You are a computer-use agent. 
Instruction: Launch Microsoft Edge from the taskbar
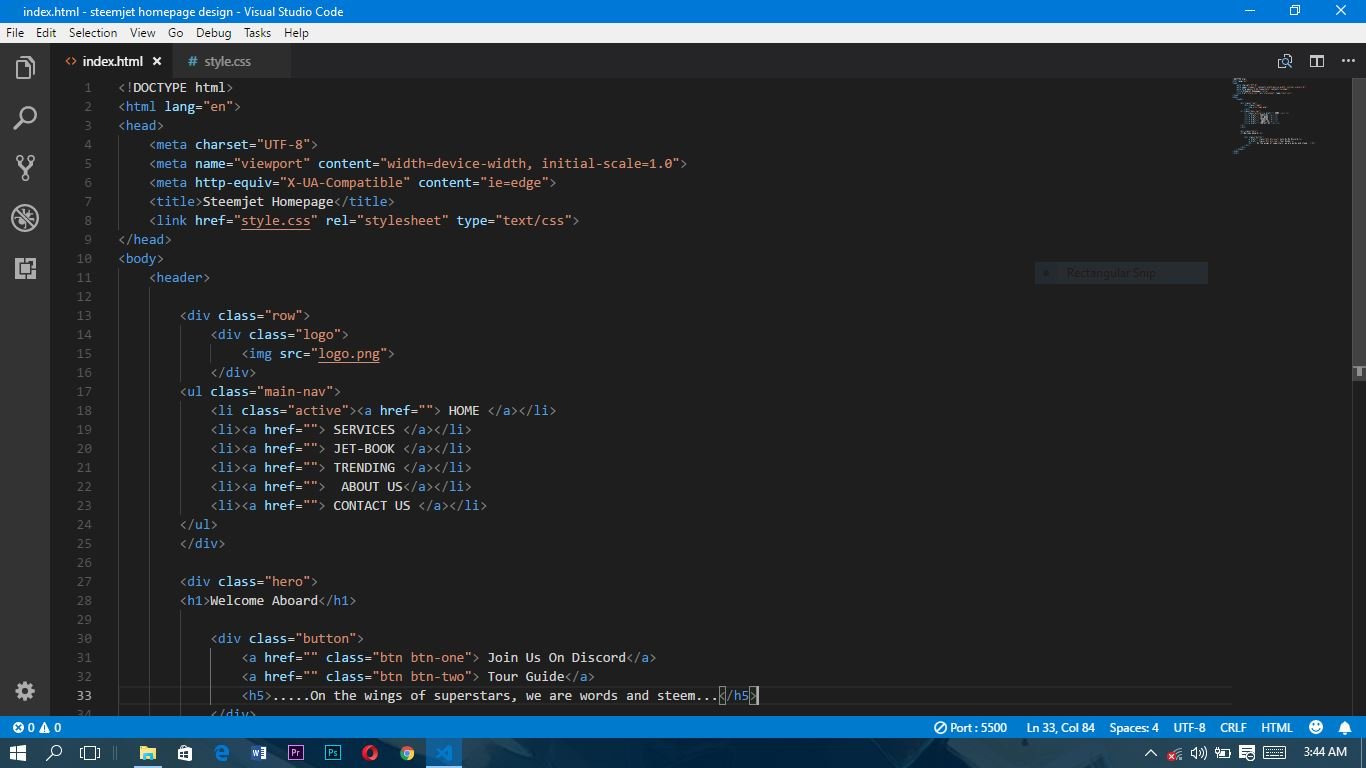(x=222, y=753)
